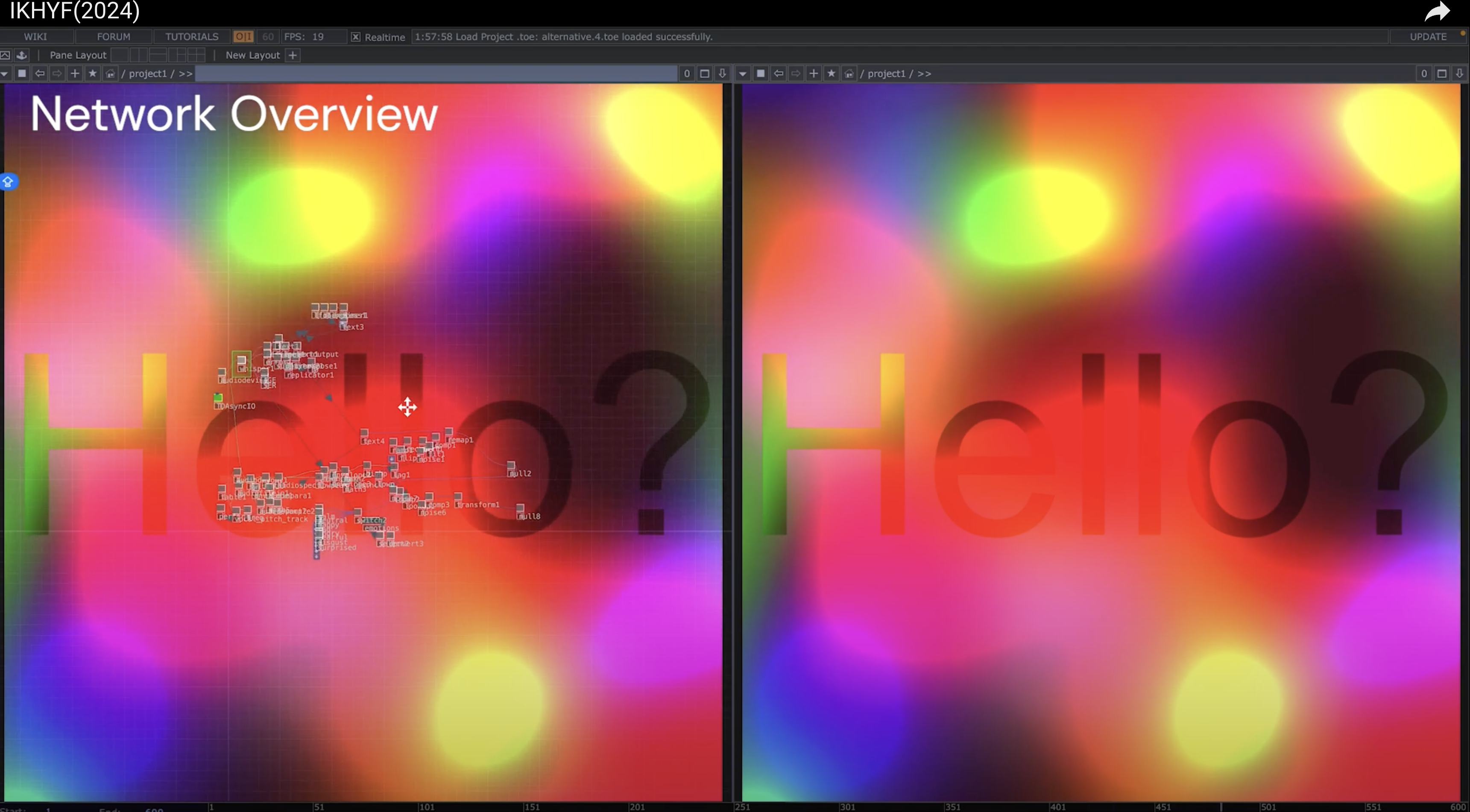
Task: Select the whisper1 node in network
Action: click(x=241, y=361)
